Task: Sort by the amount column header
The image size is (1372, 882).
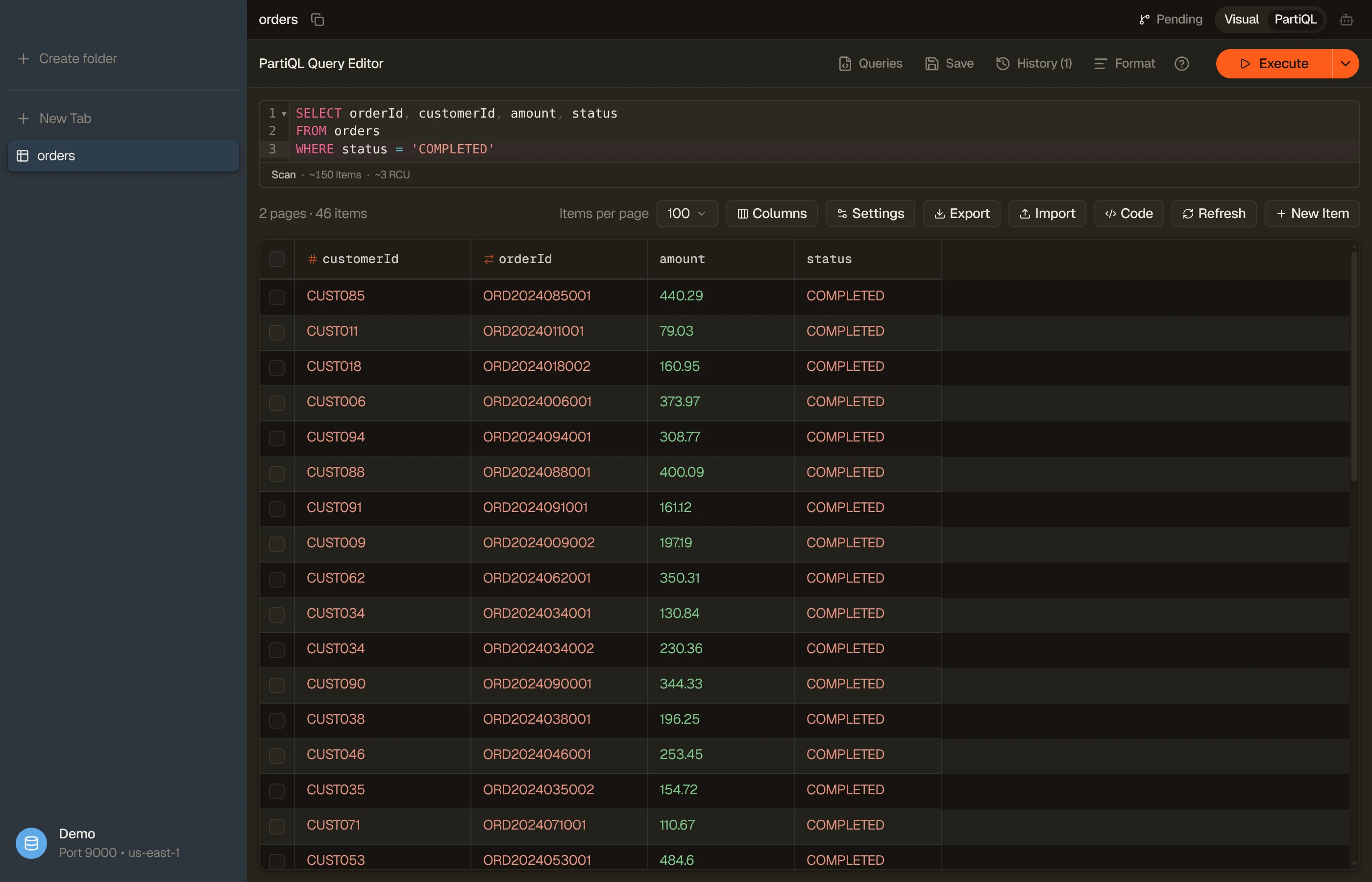Action: coord(720,259)
